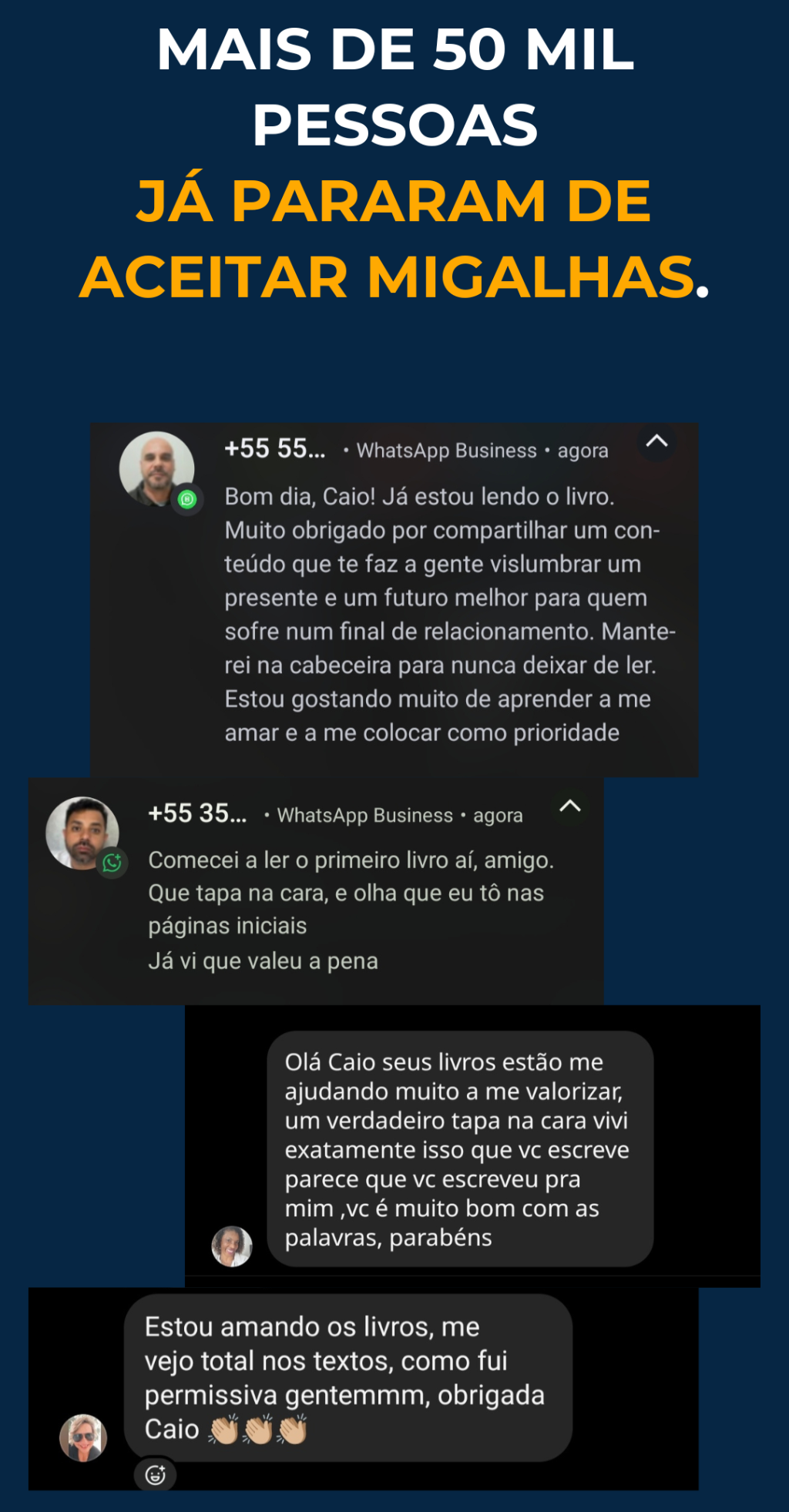This screenshot has width=789, height=1512.
Task: Click the WhatsApp Business badge on first avatar
Action: (187, 500)
